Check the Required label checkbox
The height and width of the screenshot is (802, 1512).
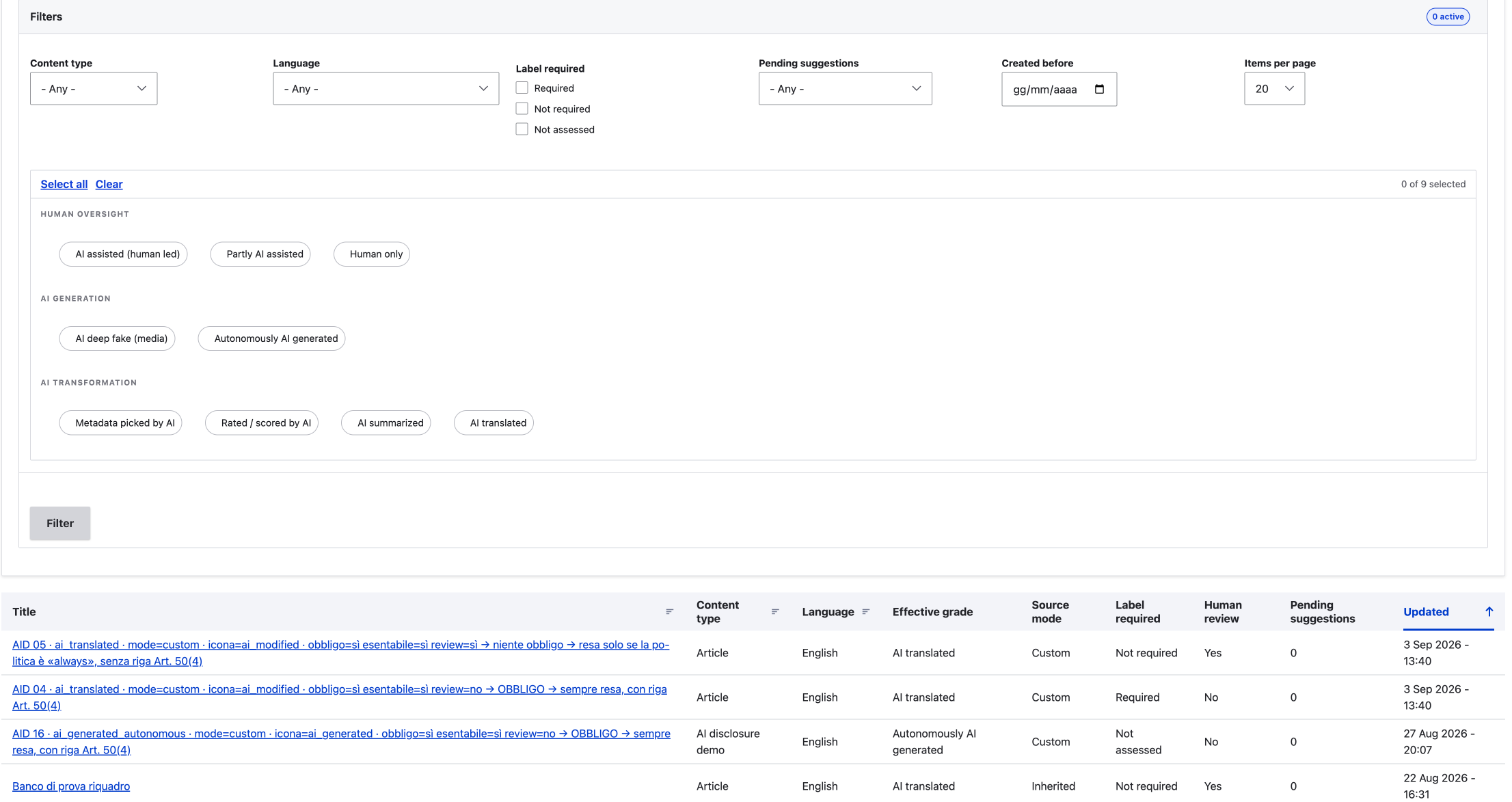click(x=522, y=88)
